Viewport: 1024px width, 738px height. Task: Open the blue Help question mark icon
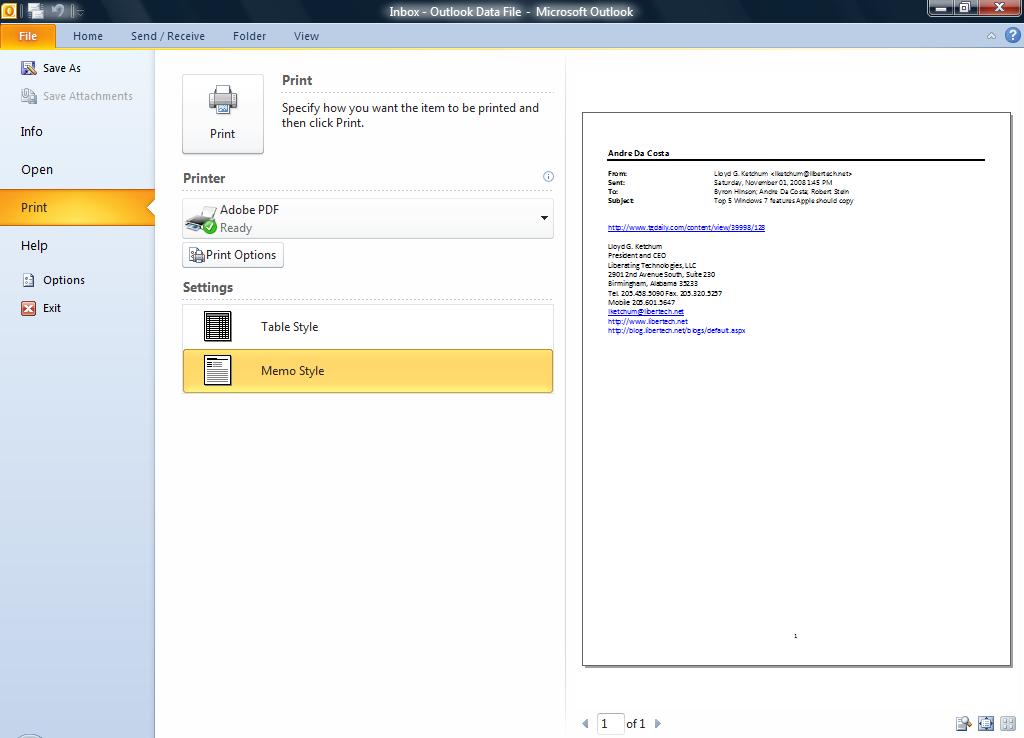pyautogui.click(x=1012, y=35)
